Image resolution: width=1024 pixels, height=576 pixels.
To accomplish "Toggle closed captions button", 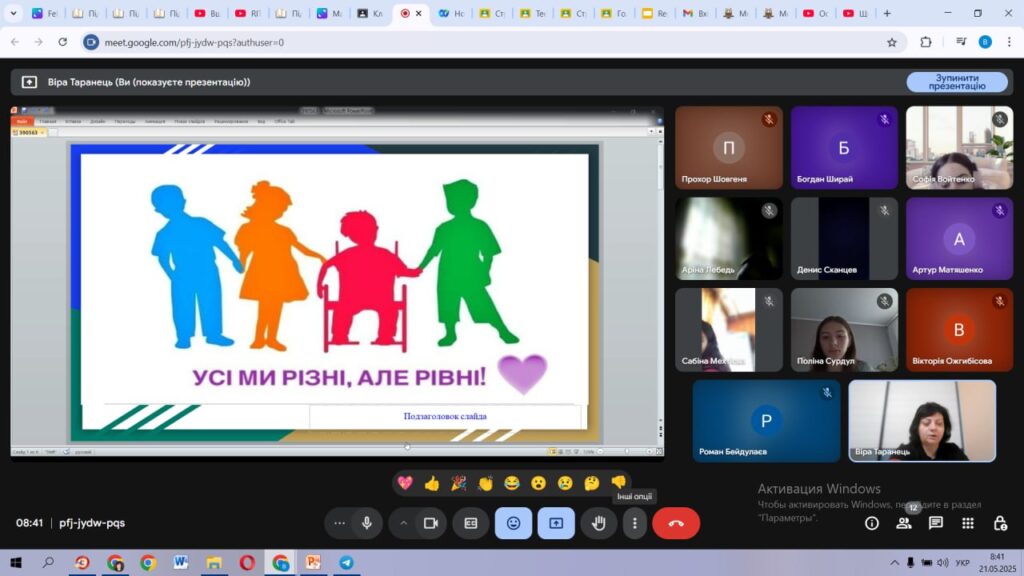I will 471,523.
